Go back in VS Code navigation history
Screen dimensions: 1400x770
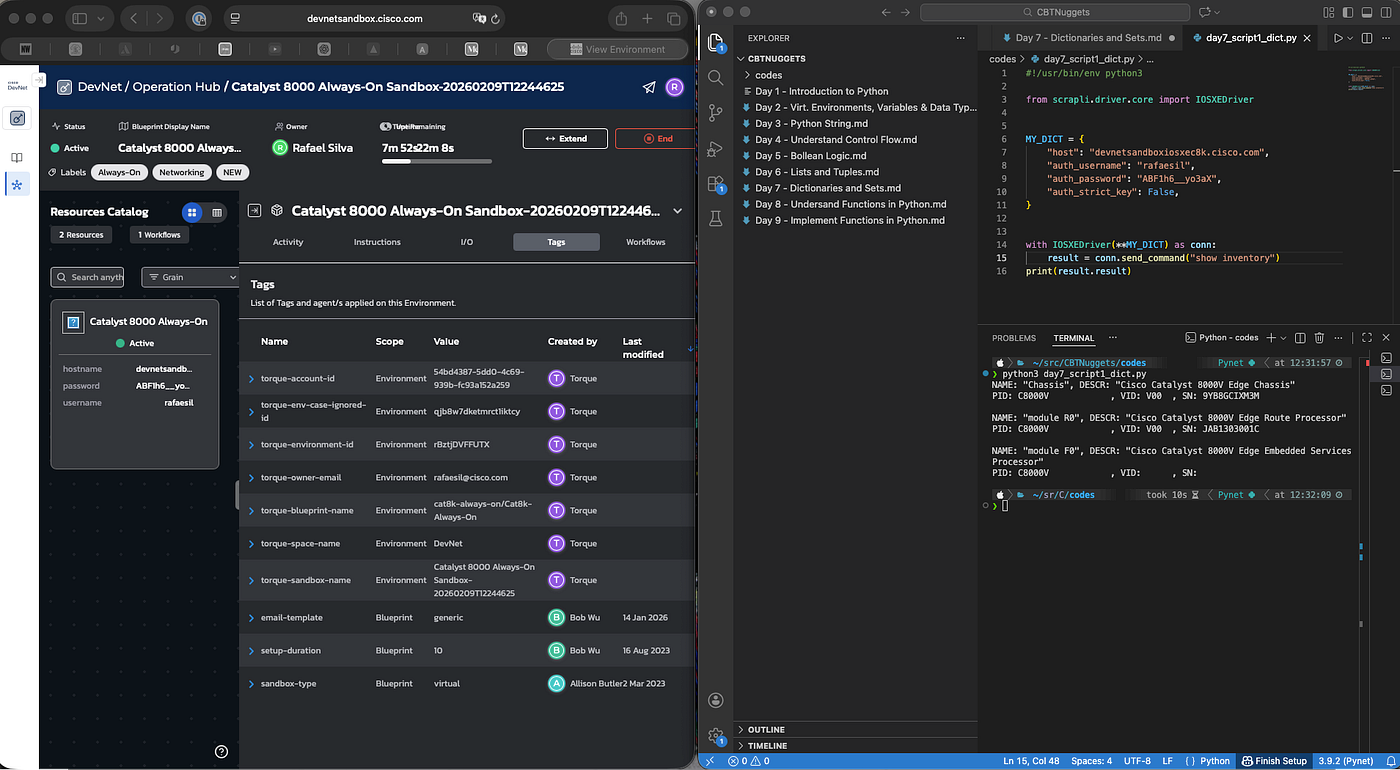pos(886,12)
